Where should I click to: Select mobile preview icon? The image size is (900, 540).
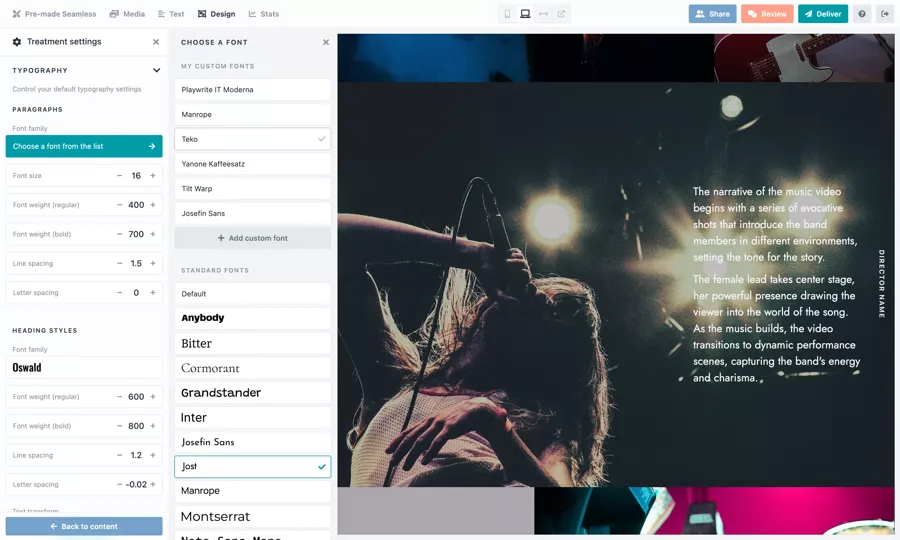coord(507,14)
